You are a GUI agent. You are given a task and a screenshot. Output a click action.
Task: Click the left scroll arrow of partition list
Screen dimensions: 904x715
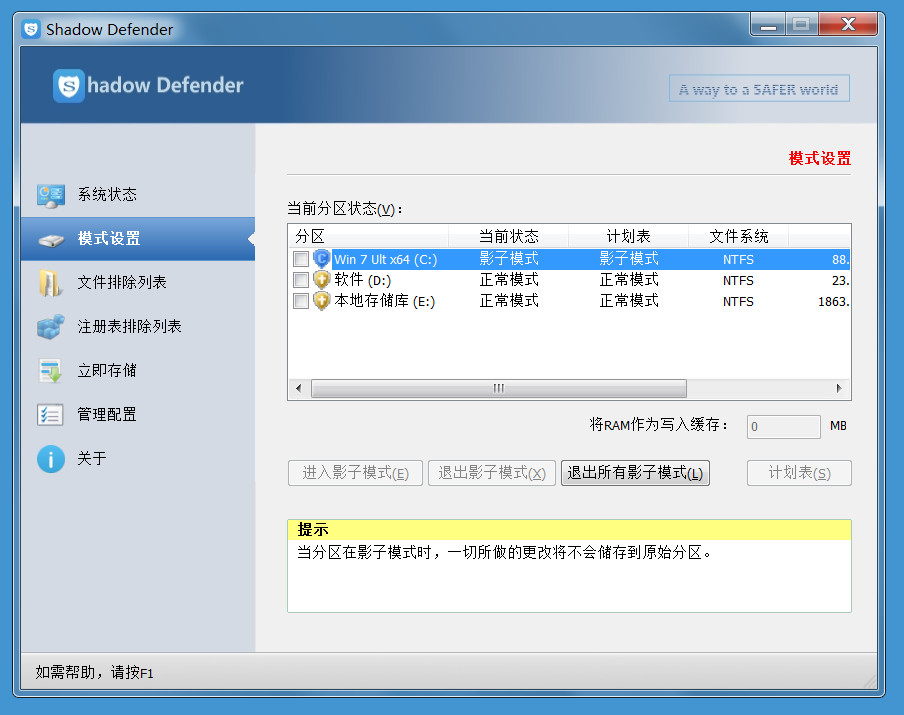(299, 388)
